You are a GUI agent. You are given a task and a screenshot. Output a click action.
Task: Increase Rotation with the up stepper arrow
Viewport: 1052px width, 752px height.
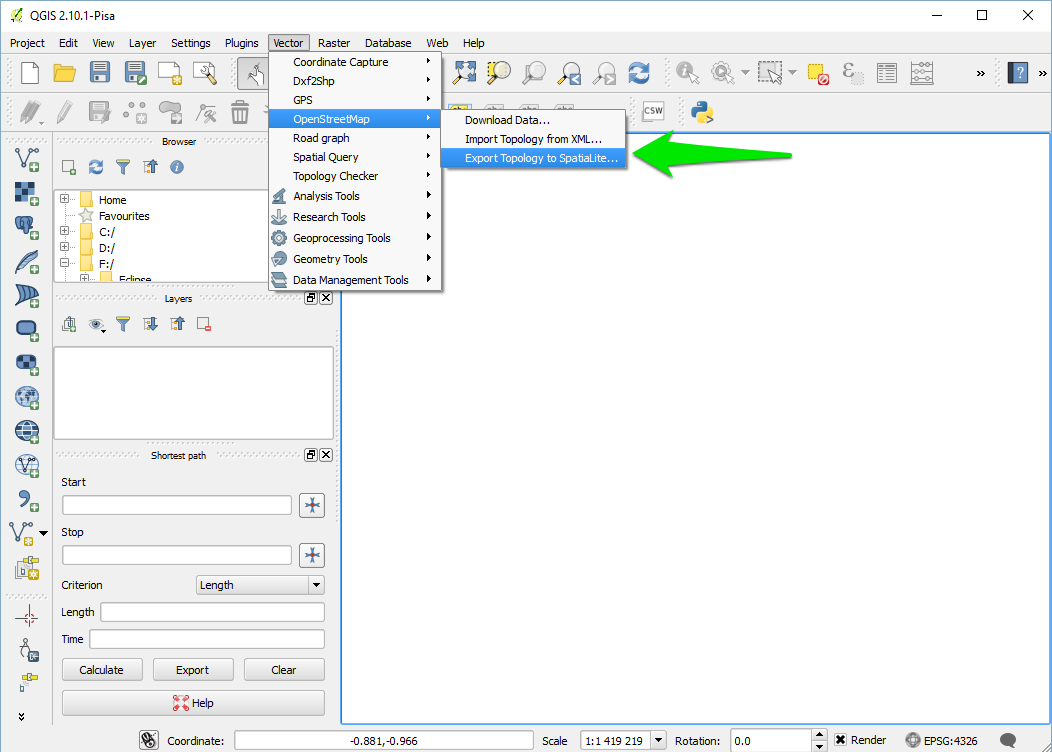click(821, 735)
